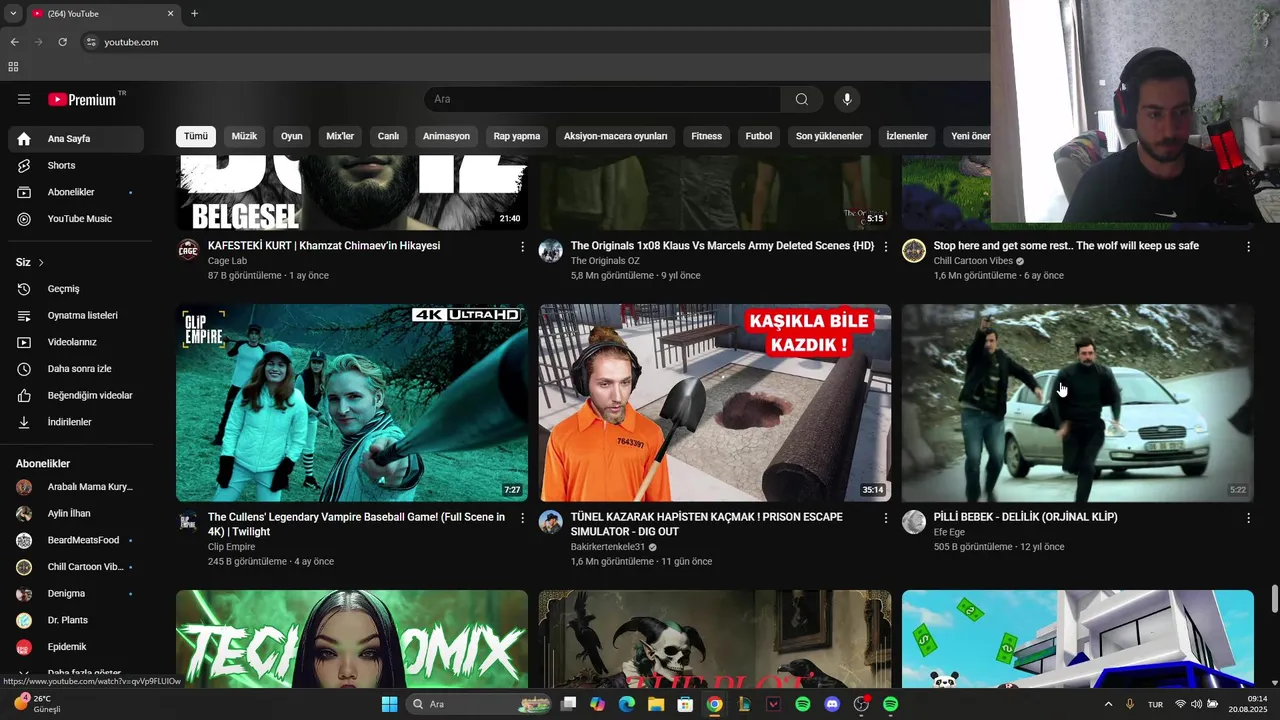Go back in Chrome
This screenshot has width=1280, height=720.
(14, 42)
